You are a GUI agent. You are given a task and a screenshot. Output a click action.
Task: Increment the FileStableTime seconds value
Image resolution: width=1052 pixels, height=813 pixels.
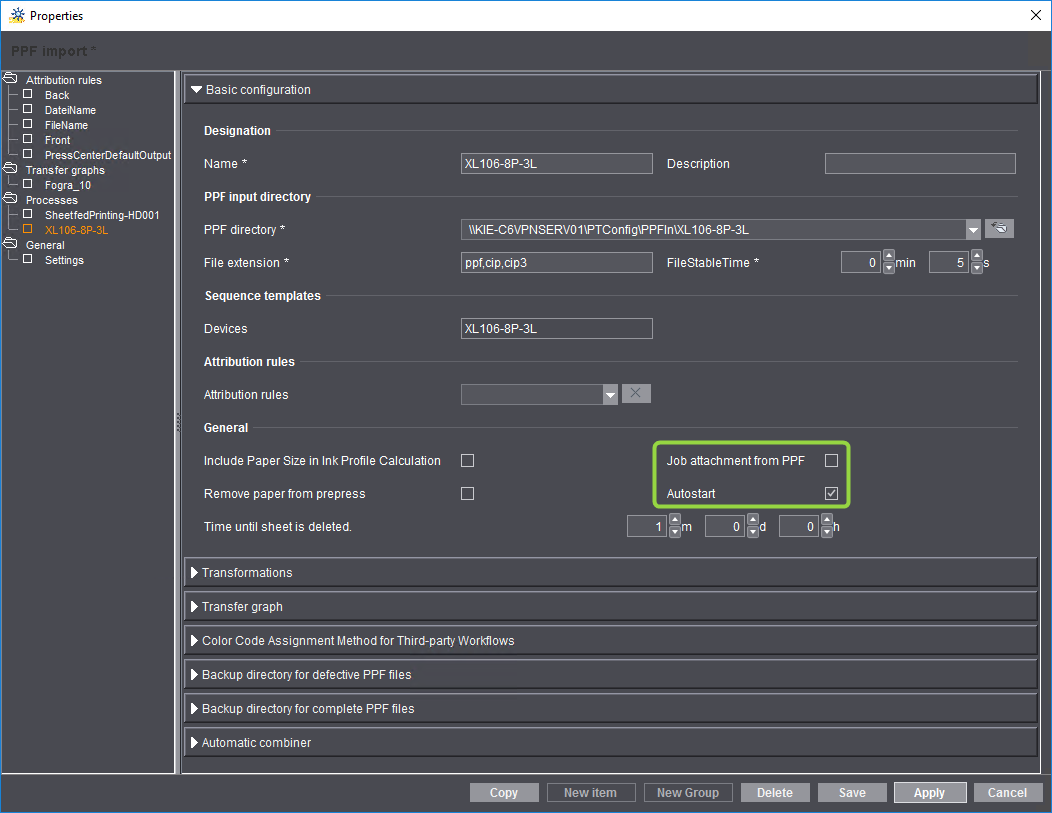(x=976, y=256)
